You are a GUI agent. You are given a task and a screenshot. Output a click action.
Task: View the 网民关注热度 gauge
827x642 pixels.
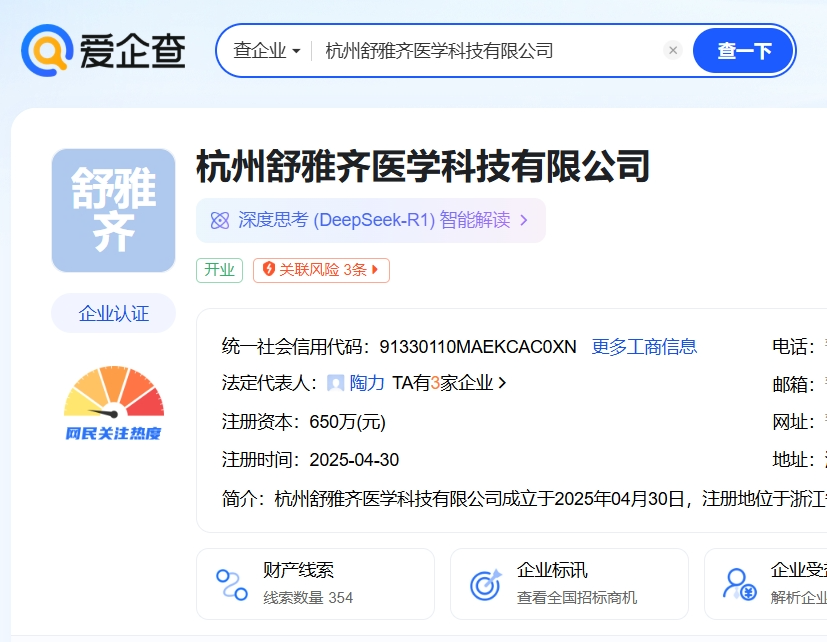113,403
